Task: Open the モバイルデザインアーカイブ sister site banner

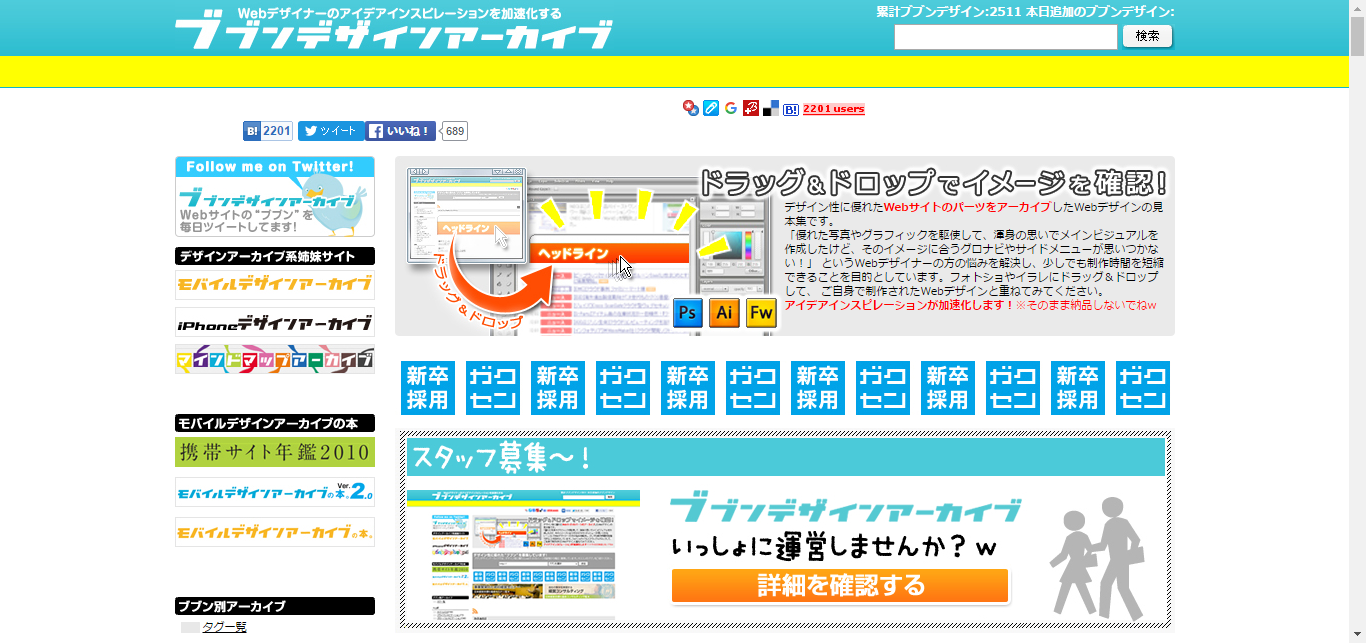Action: [275, 284]
